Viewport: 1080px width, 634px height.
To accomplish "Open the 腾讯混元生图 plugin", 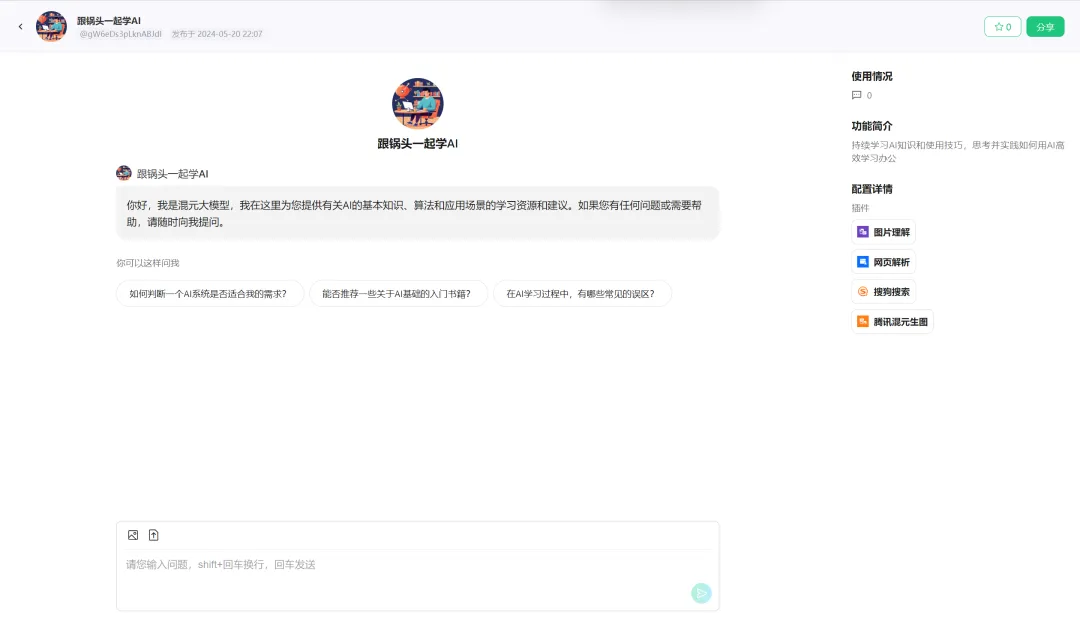I will pyautogui.click(x=892, y=322).
